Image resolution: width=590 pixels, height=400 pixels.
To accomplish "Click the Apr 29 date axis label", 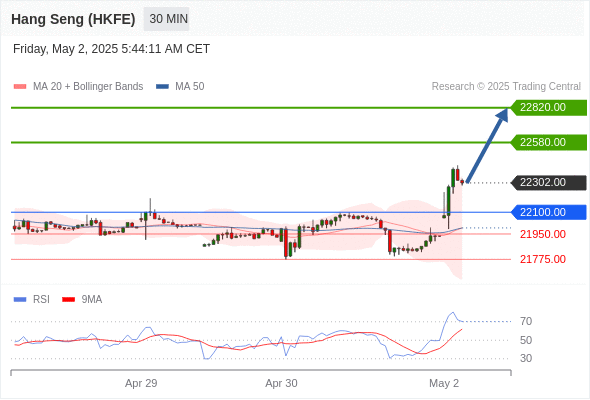I will 141,383.
